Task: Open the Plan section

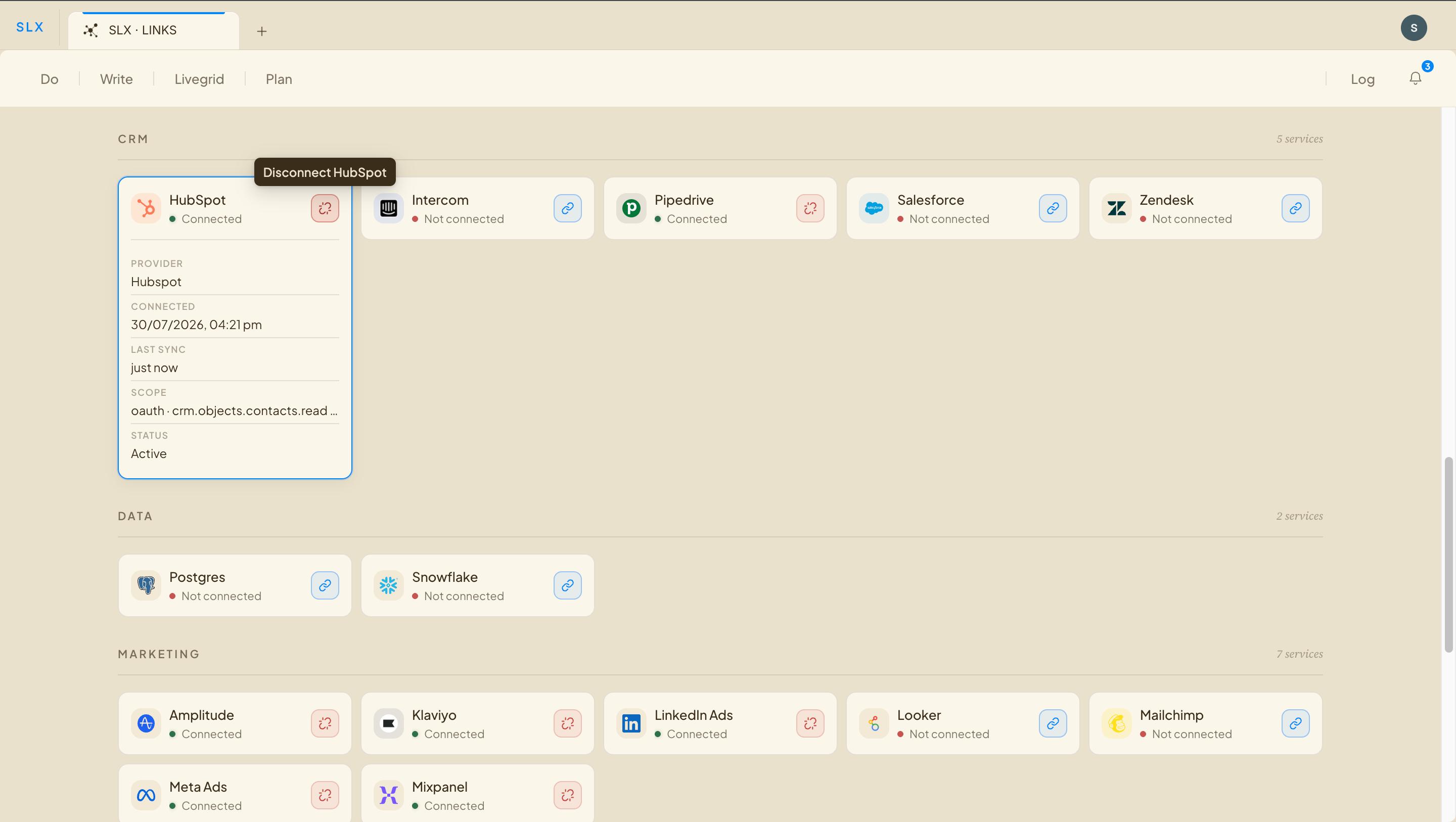Action: [279, 78]
